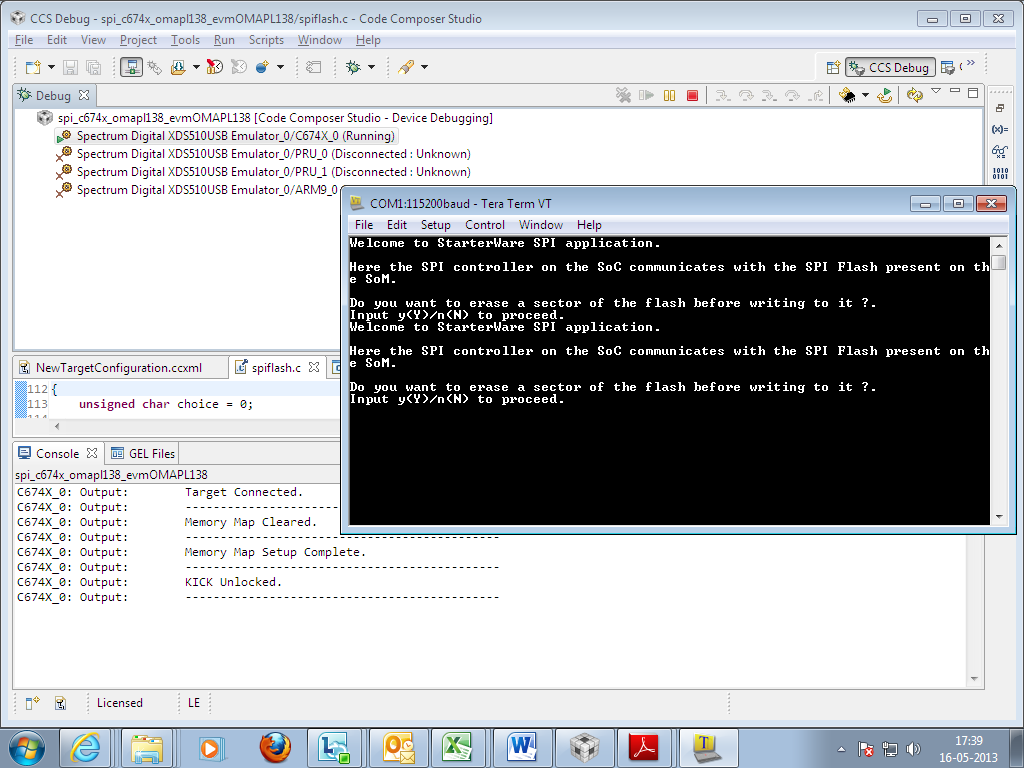Open the Debug view menu triangle

tap(936, 91)
